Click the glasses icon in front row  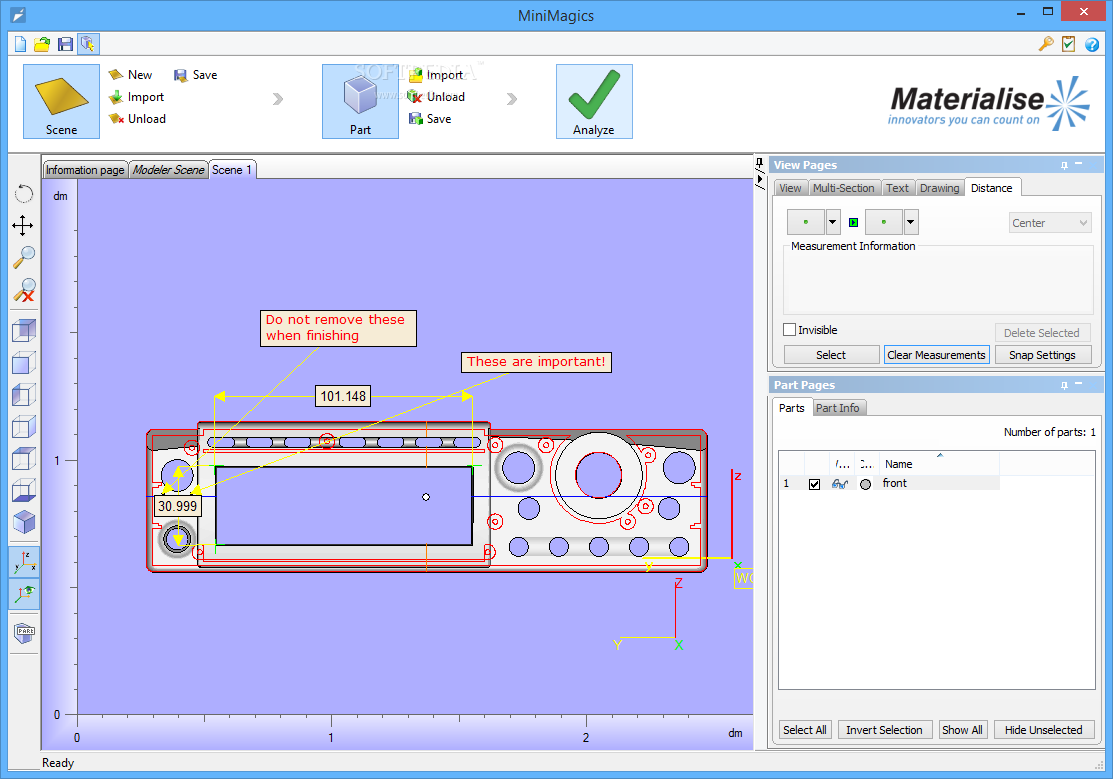tap(840, 484)
